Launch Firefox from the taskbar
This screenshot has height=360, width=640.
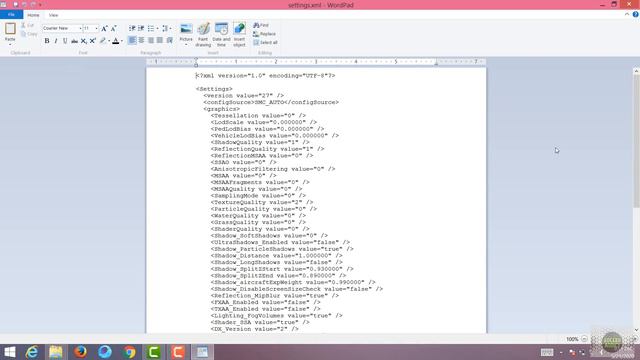pos(80,352)
